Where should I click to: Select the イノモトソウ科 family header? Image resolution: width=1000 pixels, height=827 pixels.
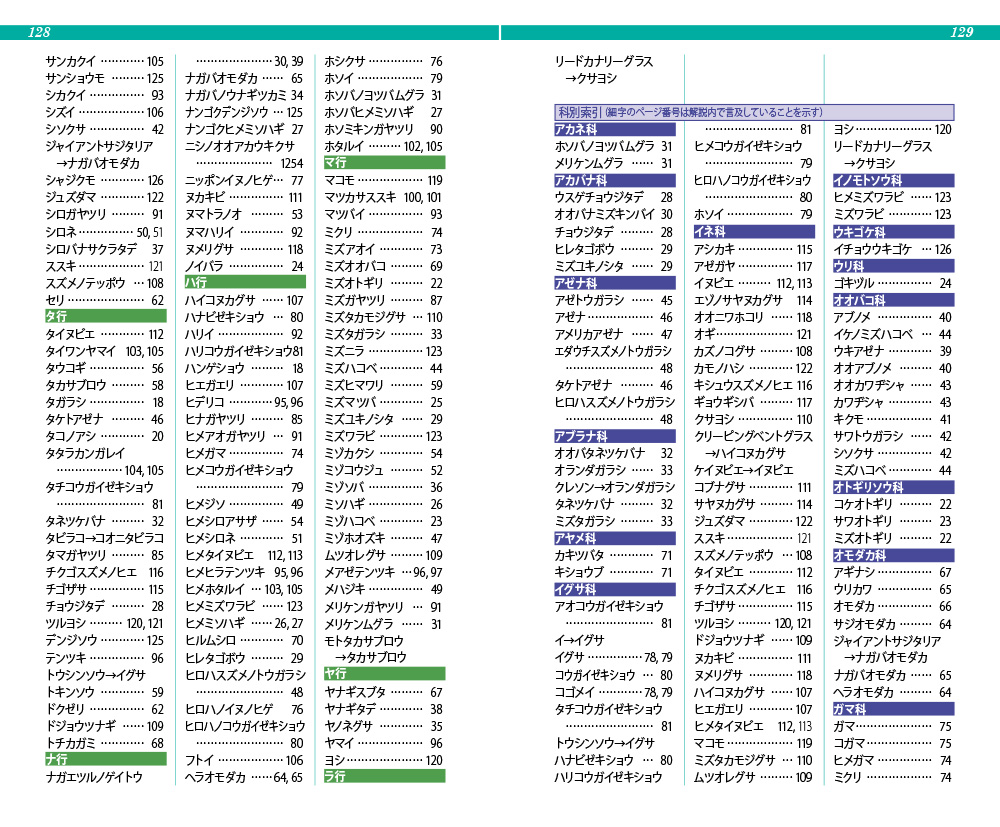(893, 180)
